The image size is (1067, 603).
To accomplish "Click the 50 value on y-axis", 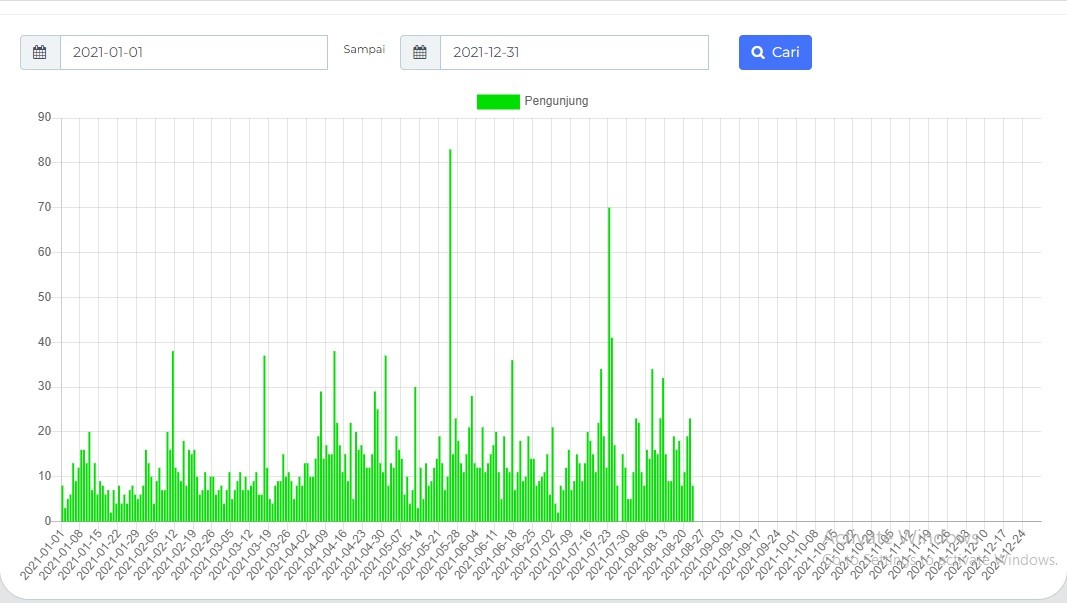I will [44, 297].
